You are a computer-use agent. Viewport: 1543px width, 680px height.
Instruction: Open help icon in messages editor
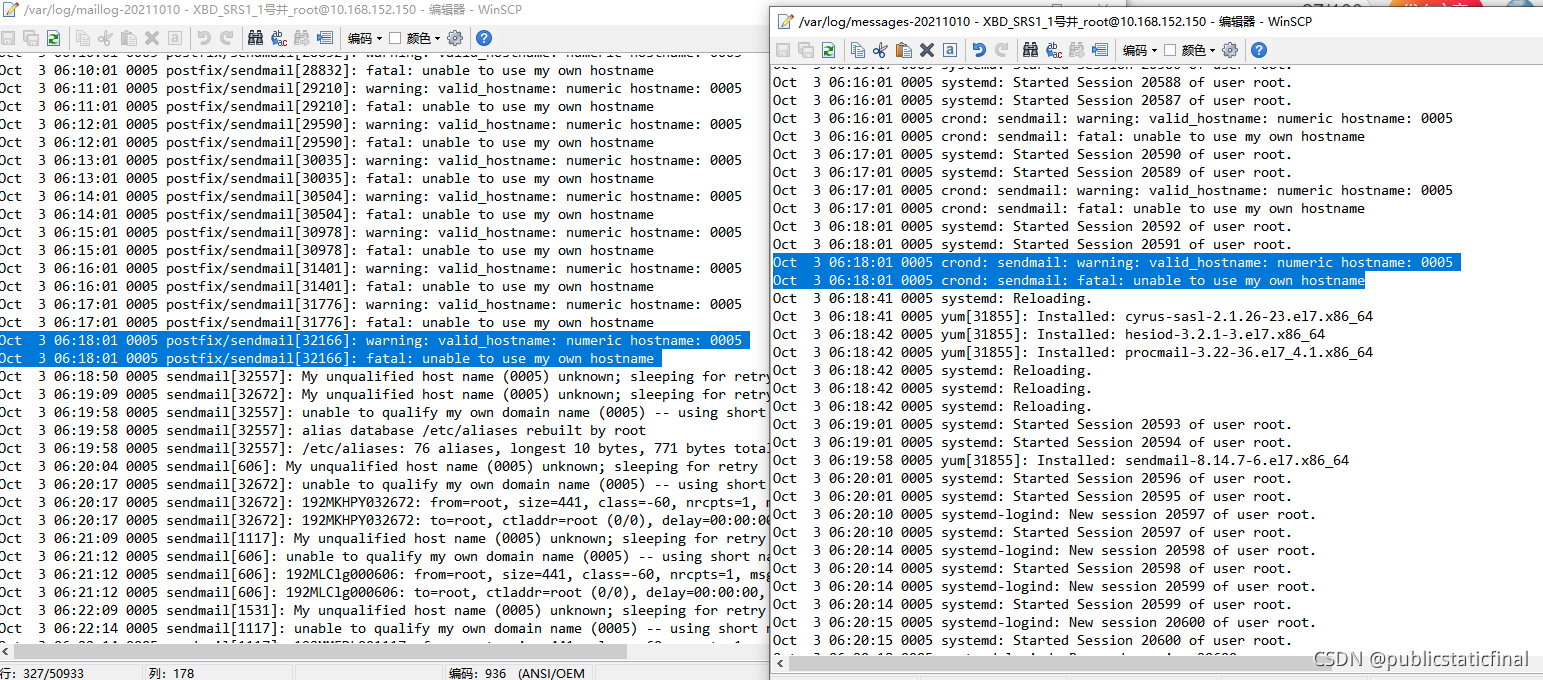click(x=1259, y=50)
